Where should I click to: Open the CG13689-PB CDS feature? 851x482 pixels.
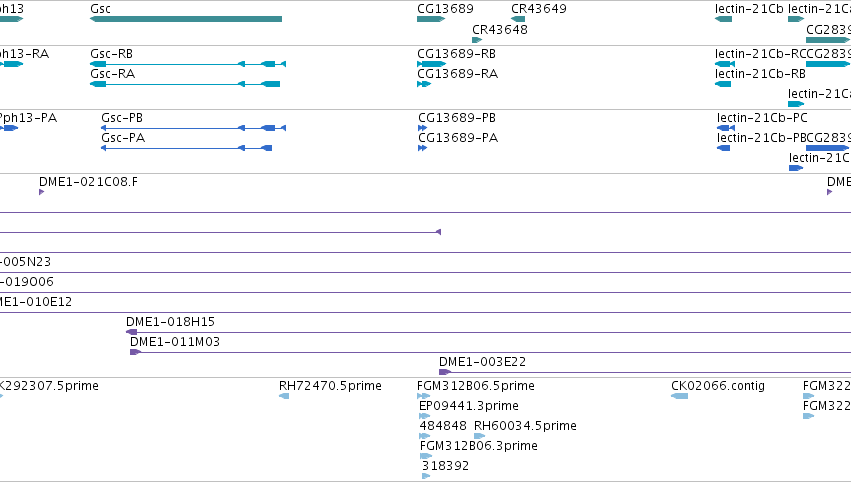(423, 128)
